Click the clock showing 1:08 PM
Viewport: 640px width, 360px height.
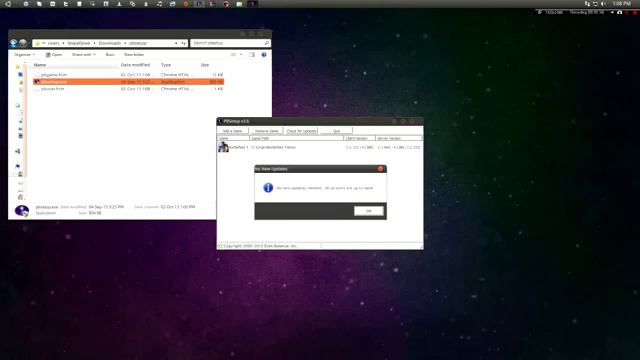click(621, 4)
